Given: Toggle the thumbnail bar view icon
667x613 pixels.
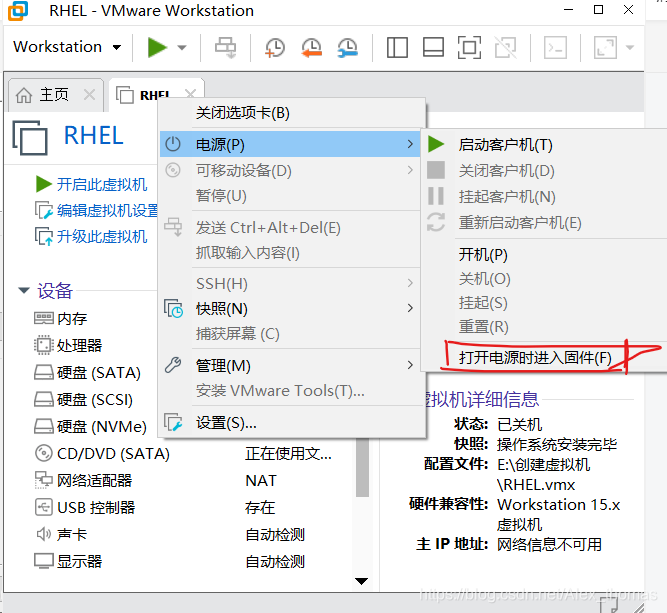Looking at the screenshot, I should point(433,47).
